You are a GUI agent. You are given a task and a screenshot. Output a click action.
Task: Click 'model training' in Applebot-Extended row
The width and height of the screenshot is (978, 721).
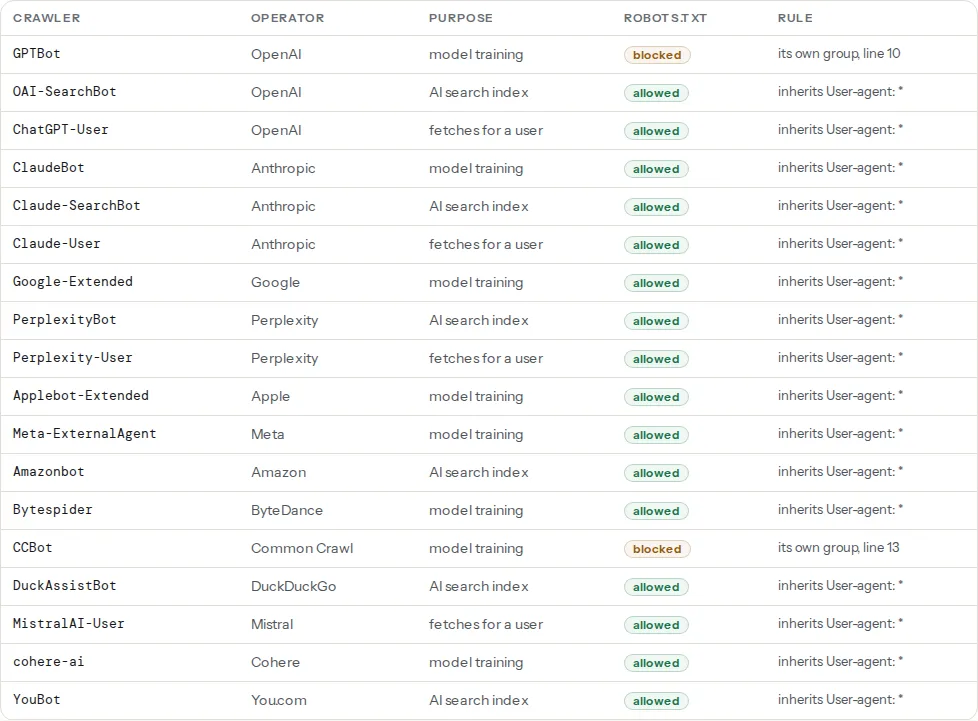click(x=476, y=397)
